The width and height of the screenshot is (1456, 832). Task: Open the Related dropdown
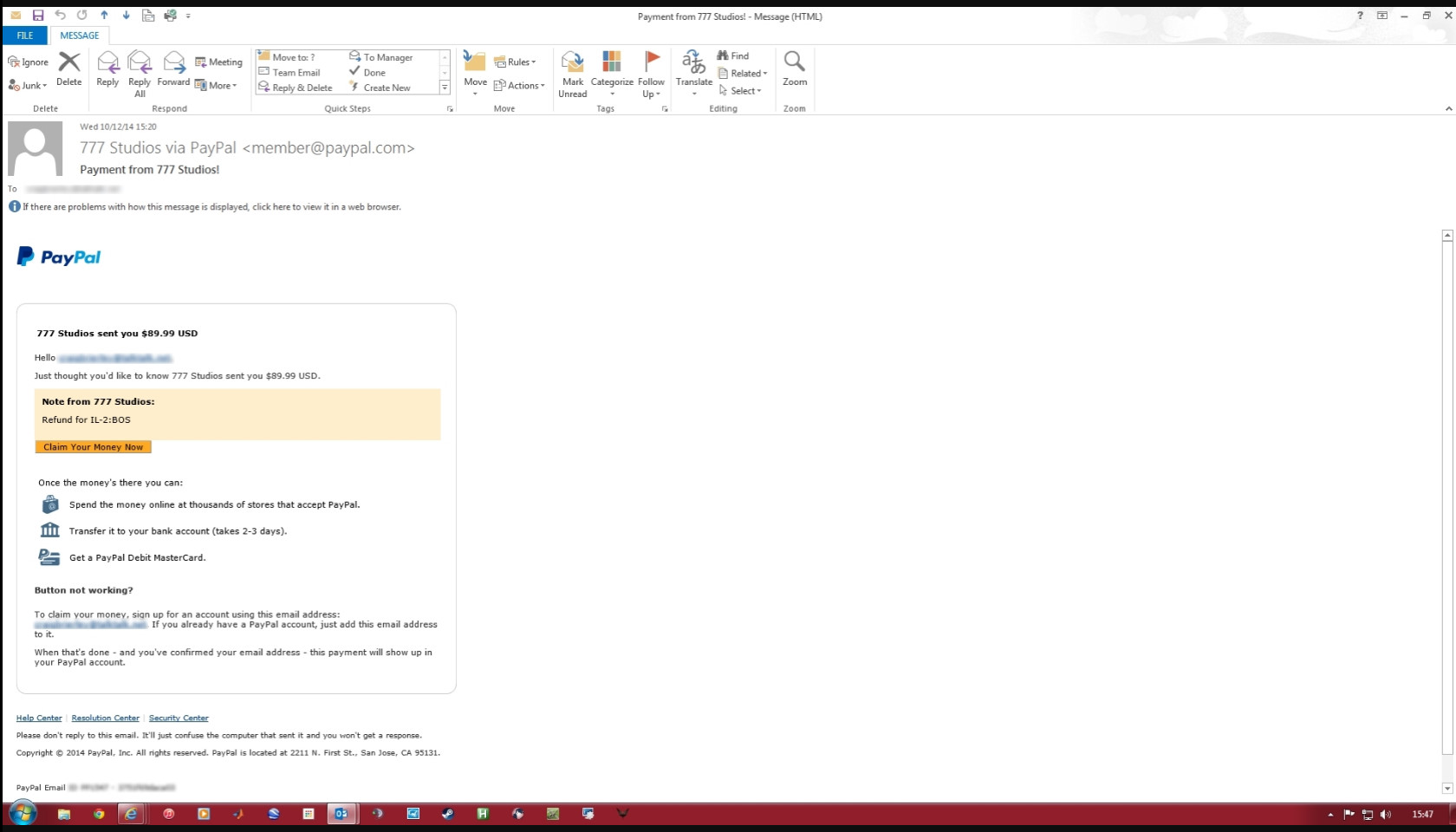click(743, 74)
